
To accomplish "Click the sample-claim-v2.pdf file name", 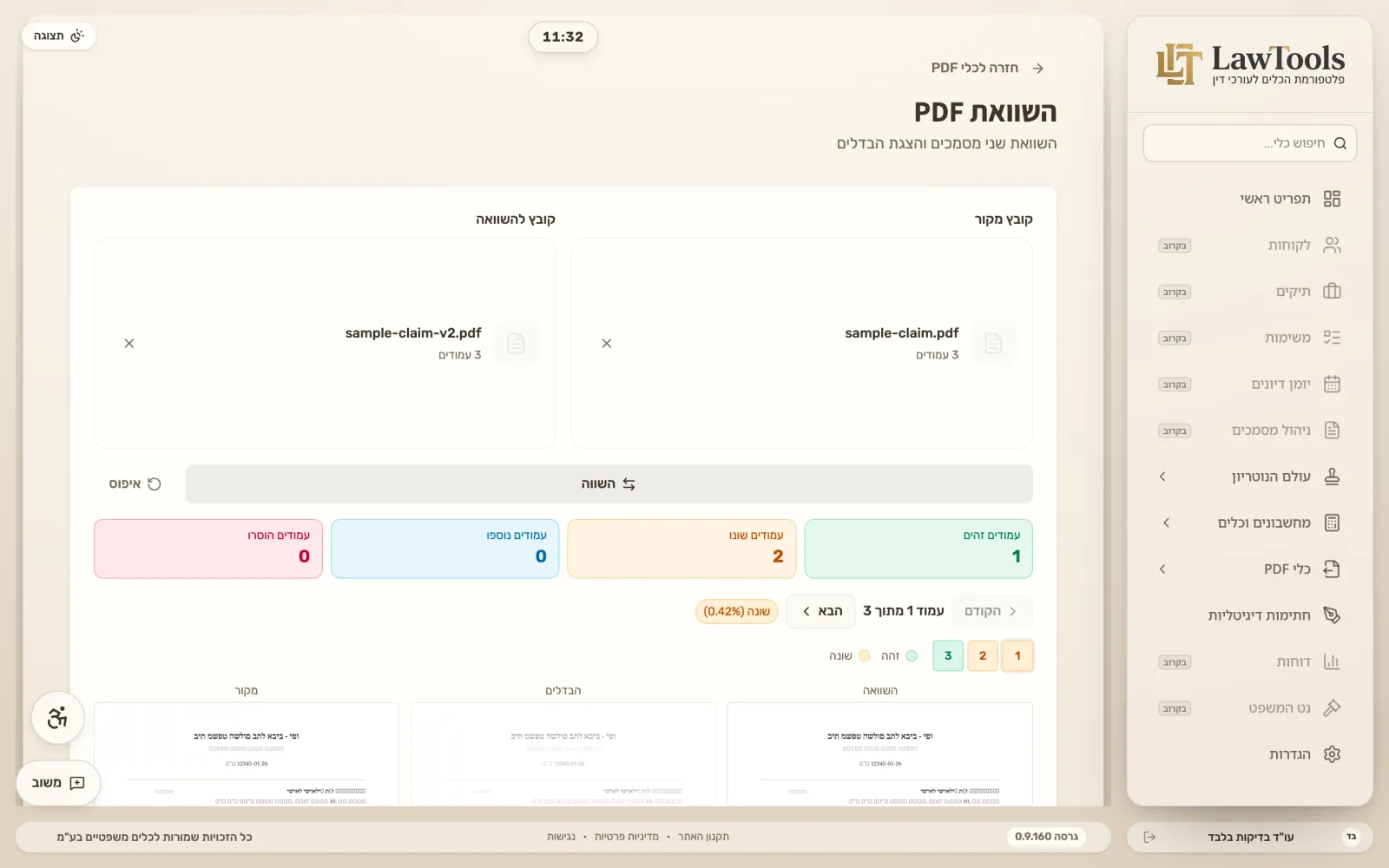I will (x=413, y=332).
